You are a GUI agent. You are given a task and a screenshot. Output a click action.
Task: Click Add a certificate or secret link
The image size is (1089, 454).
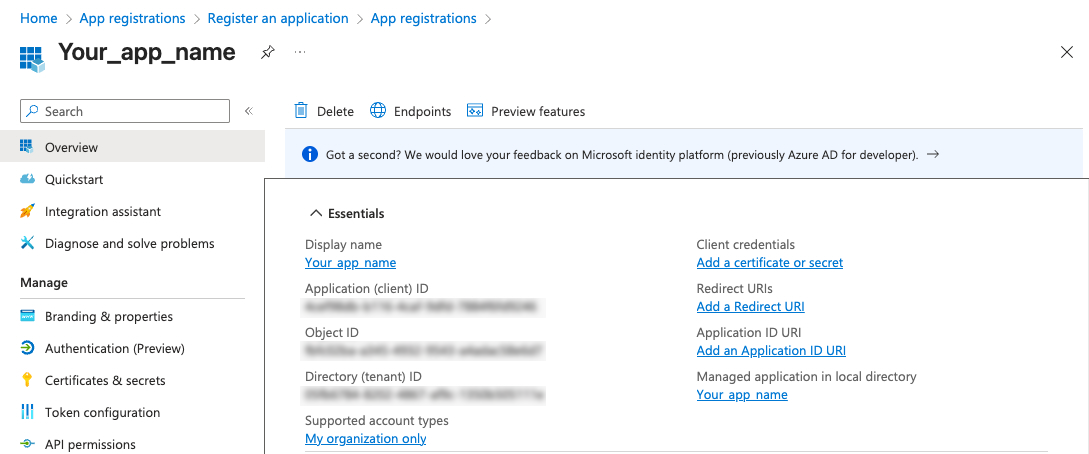point(769,263)
